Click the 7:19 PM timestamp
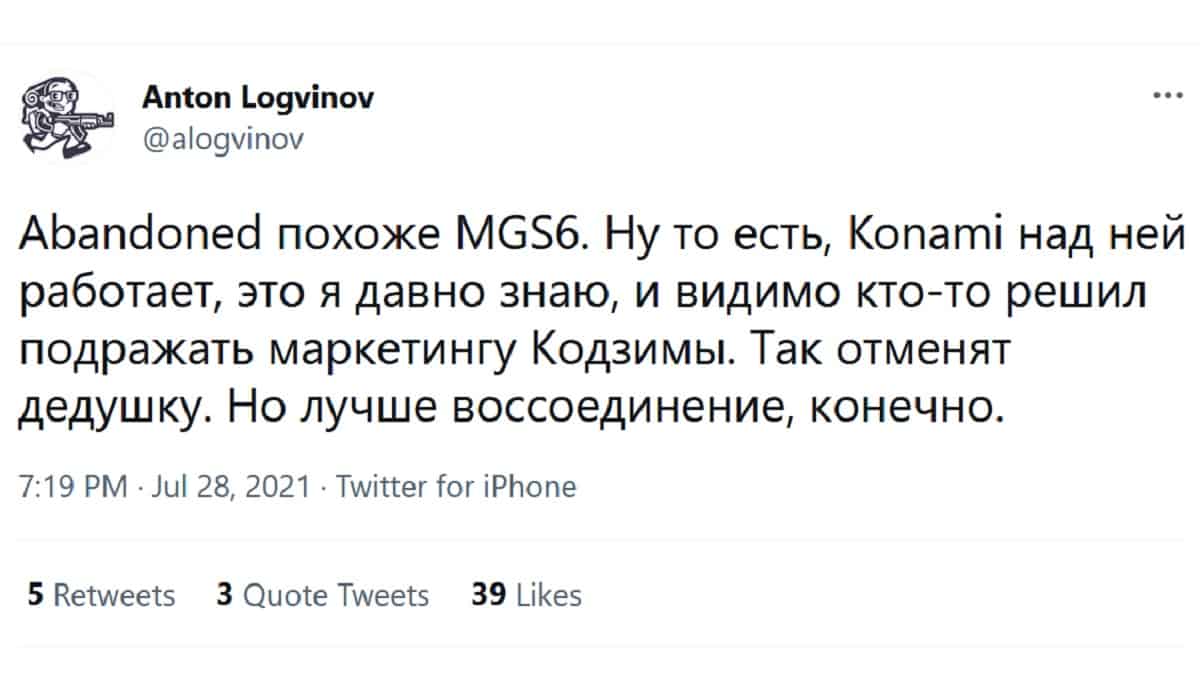Image resolution: width=1200 pixels, height=674 pixels. [73, 488]
